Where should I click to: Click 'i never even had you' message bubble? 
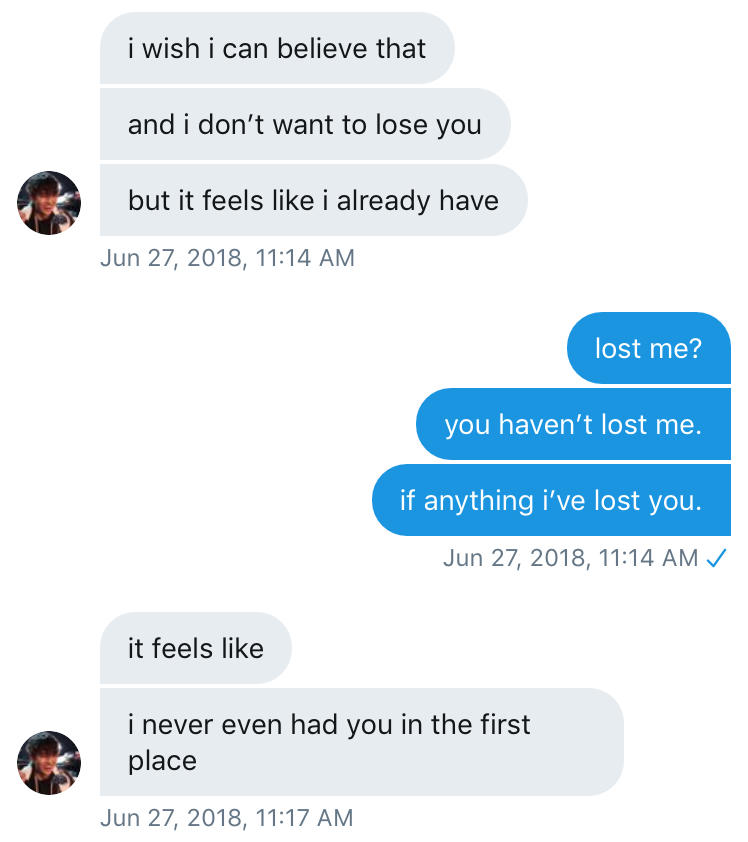(360, 741)
